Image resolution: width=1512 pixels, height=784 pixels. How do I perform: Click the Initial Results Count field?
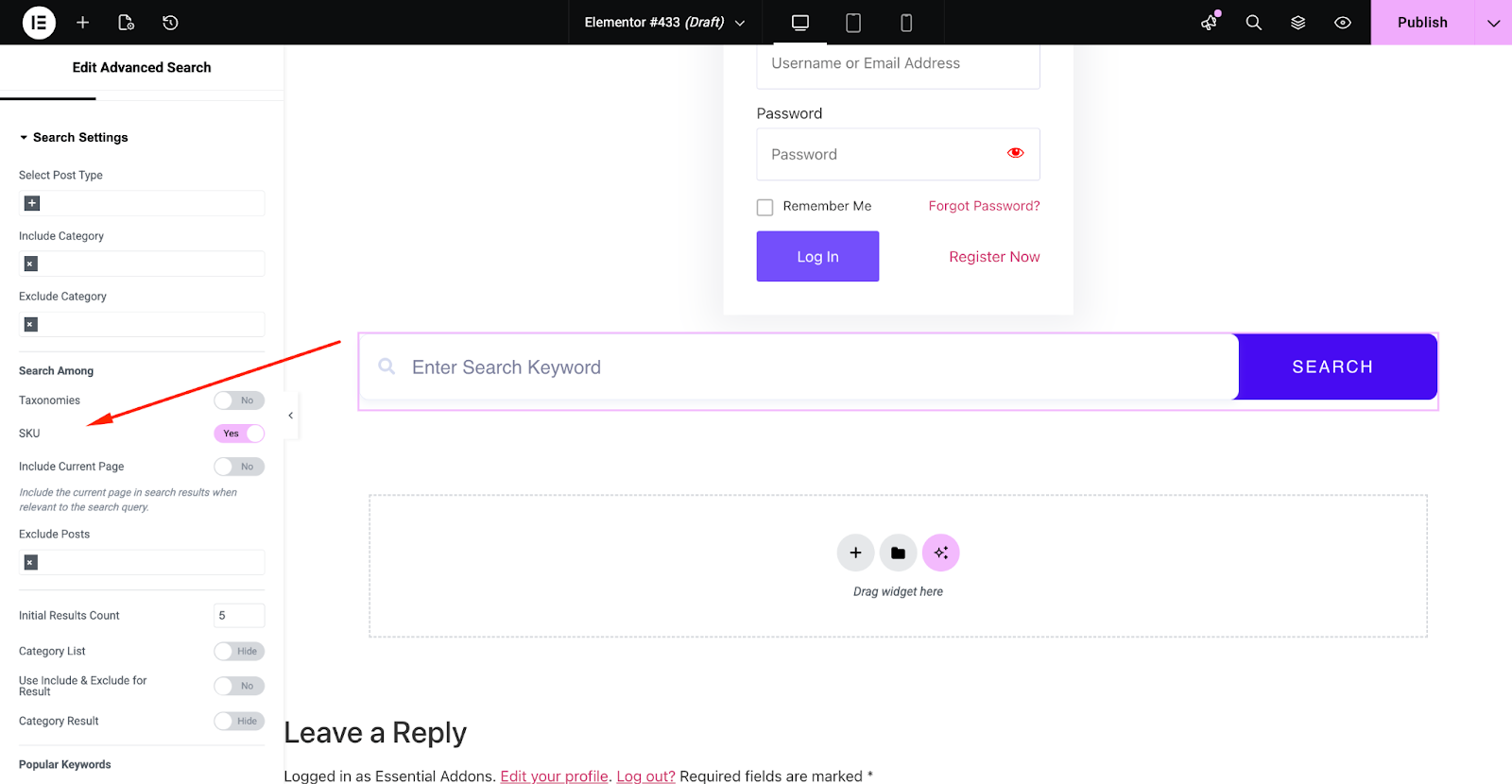(x=238, y=616)
